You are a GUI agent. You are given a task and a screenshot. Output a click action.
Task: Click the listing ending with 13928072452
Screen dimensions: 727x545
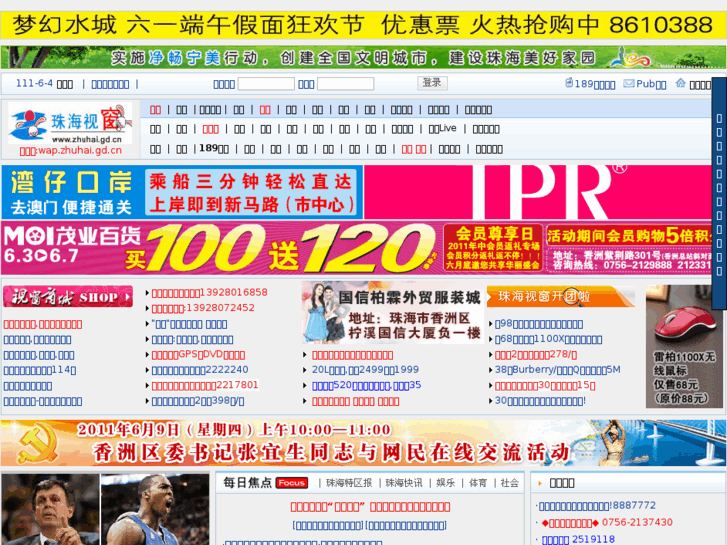(x=203, y=308)
